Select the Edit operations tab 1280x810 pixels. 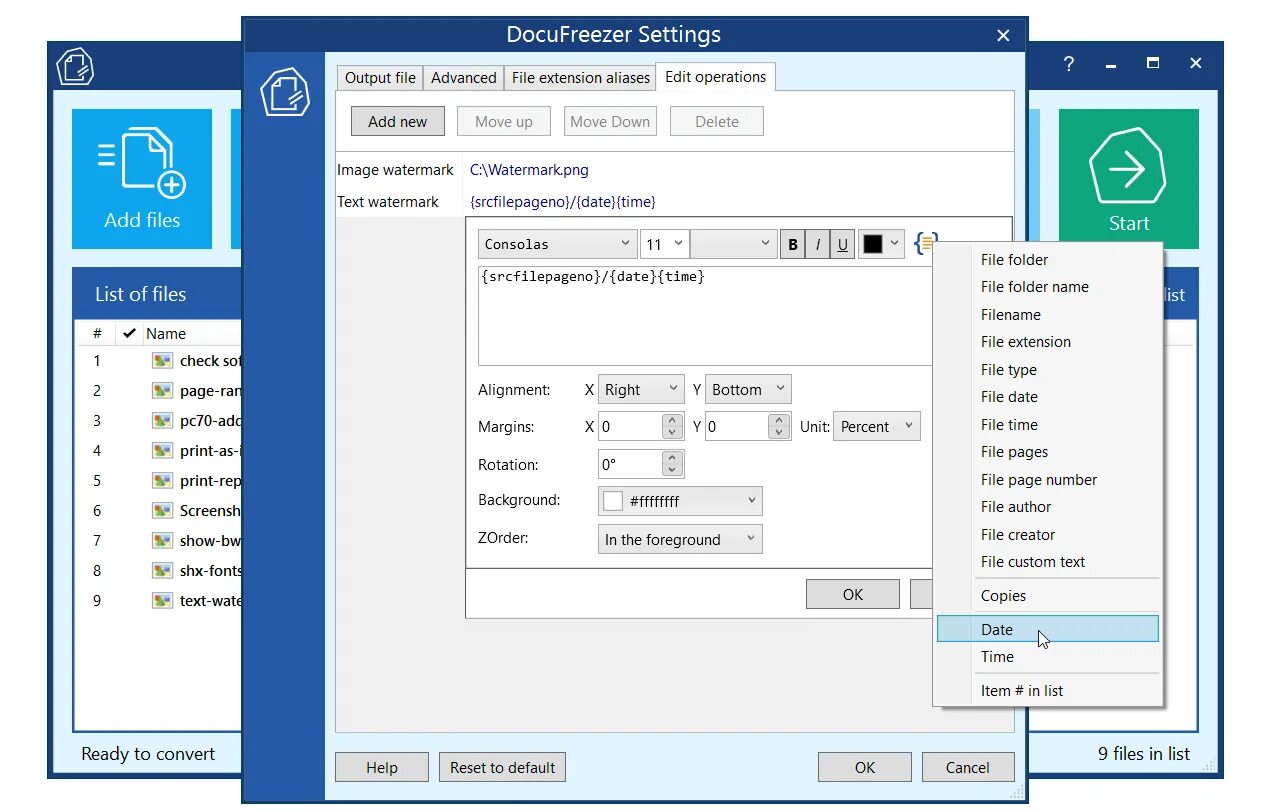coord(715,77)
